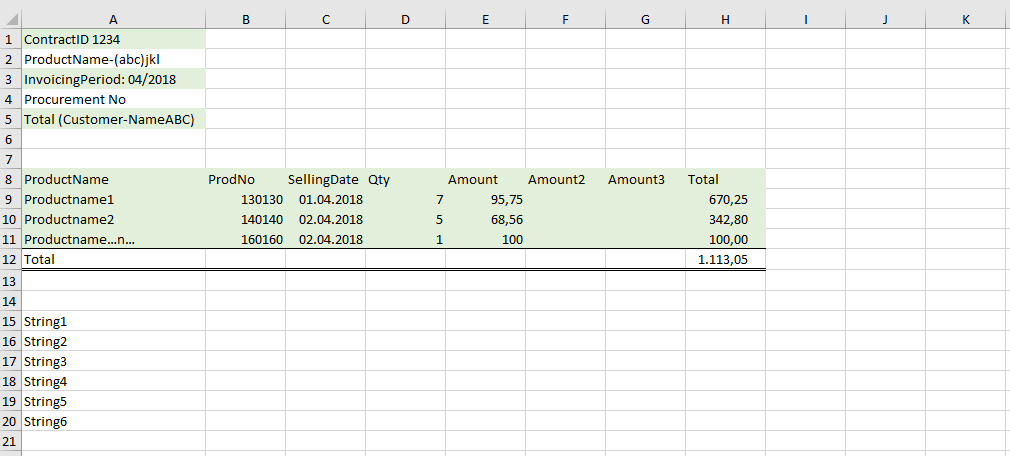Click the String6 cell
1010x456 pixels.
(x=112, y=422)
